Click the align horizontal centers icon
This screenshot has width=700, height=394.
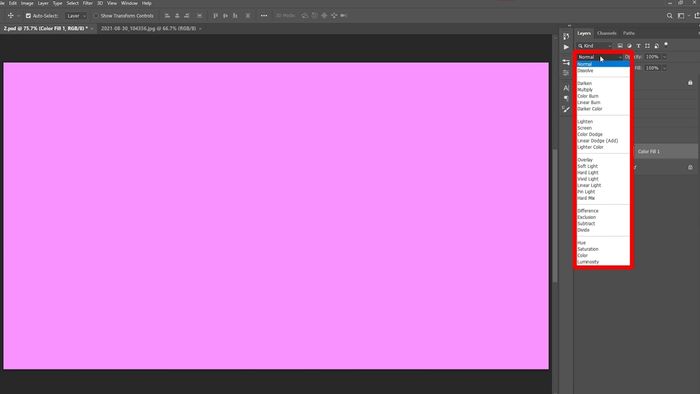coord(177,16)
